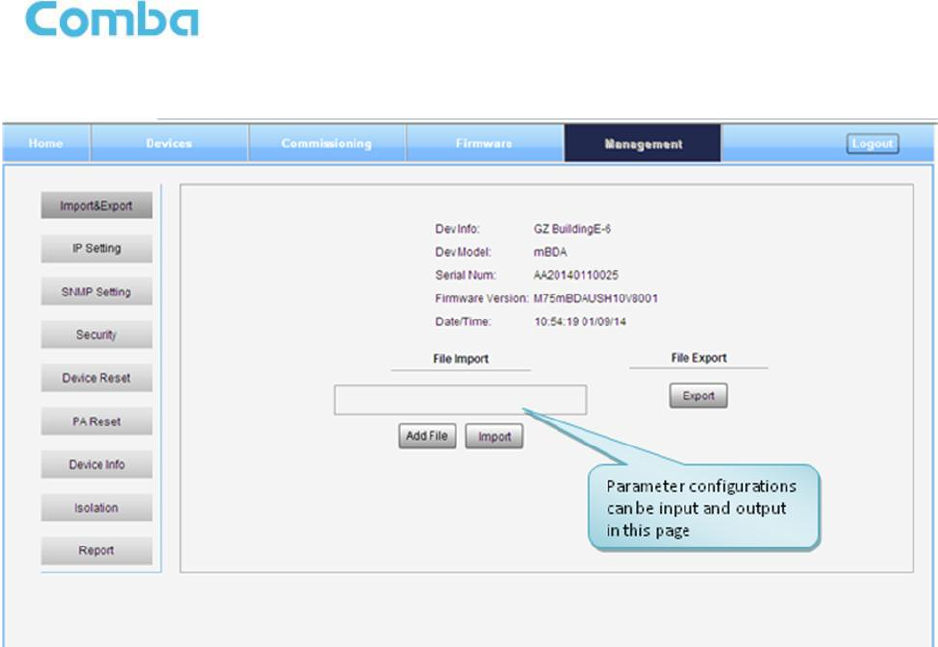The width and height of the screenshot is (938, 647).
Task: Go to SNMP Setting
Action: (96, 292)
